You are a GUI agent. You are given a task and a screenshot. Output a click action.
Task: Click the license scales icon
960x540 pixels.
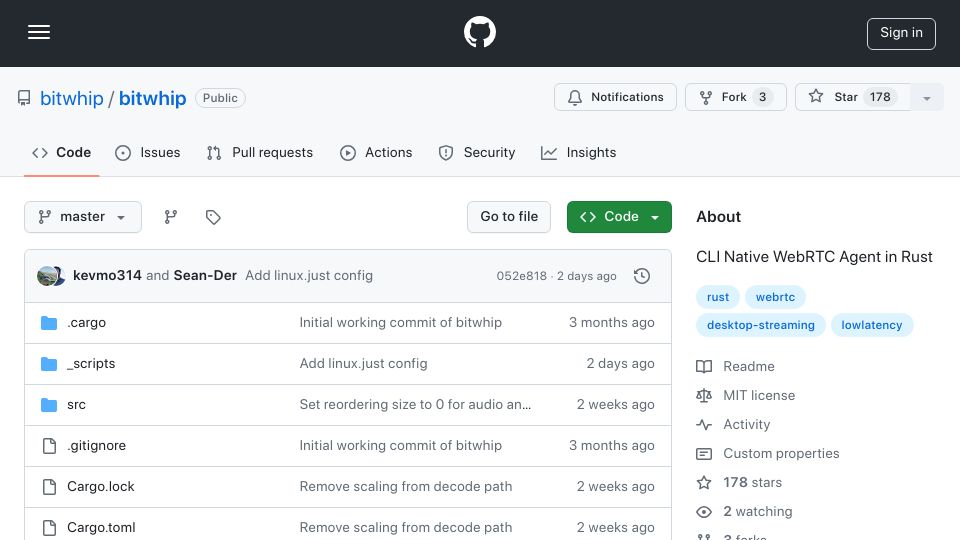[x=704, y=396]
